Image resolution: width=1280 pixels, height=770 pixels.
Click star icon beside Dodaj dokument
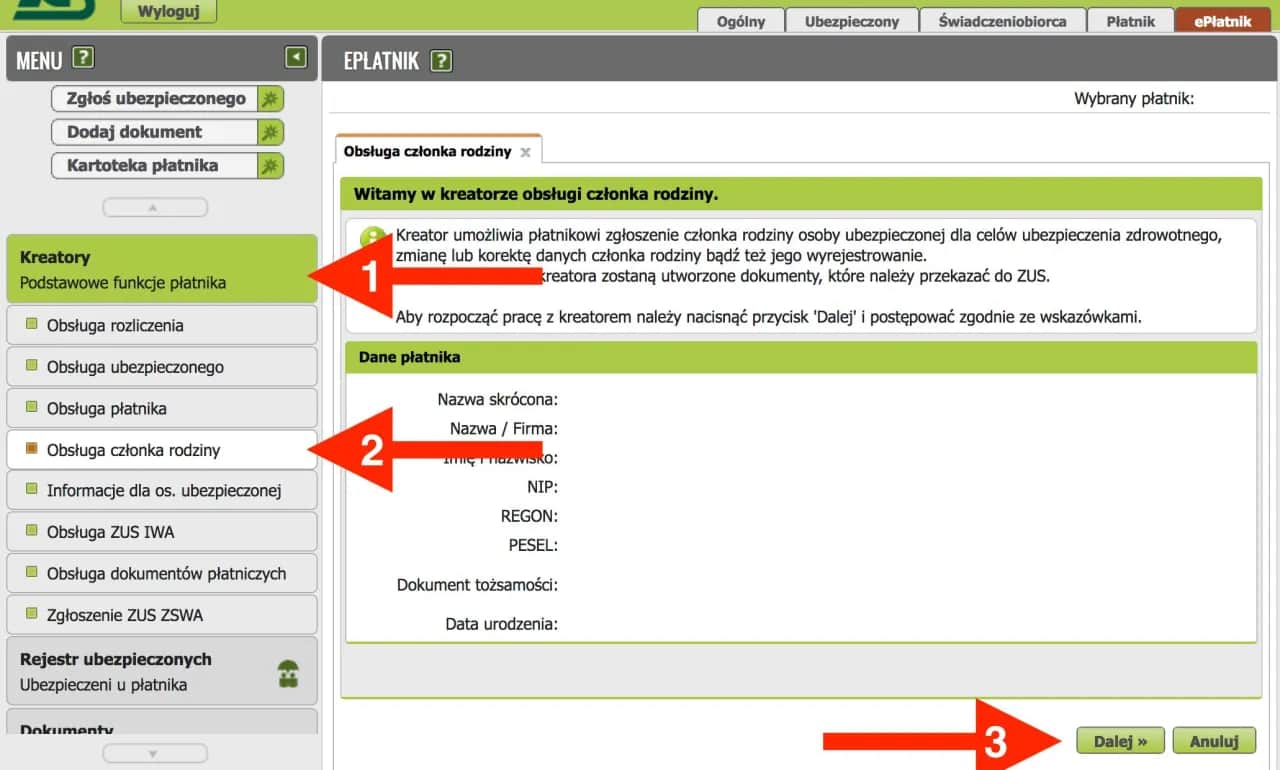270,132
